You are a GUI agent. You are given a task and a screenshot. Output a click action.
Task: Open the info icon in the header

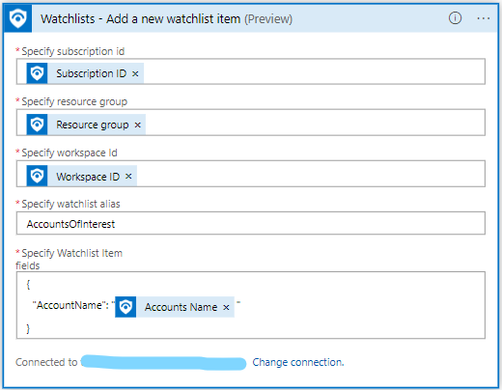tap(455, 18)
